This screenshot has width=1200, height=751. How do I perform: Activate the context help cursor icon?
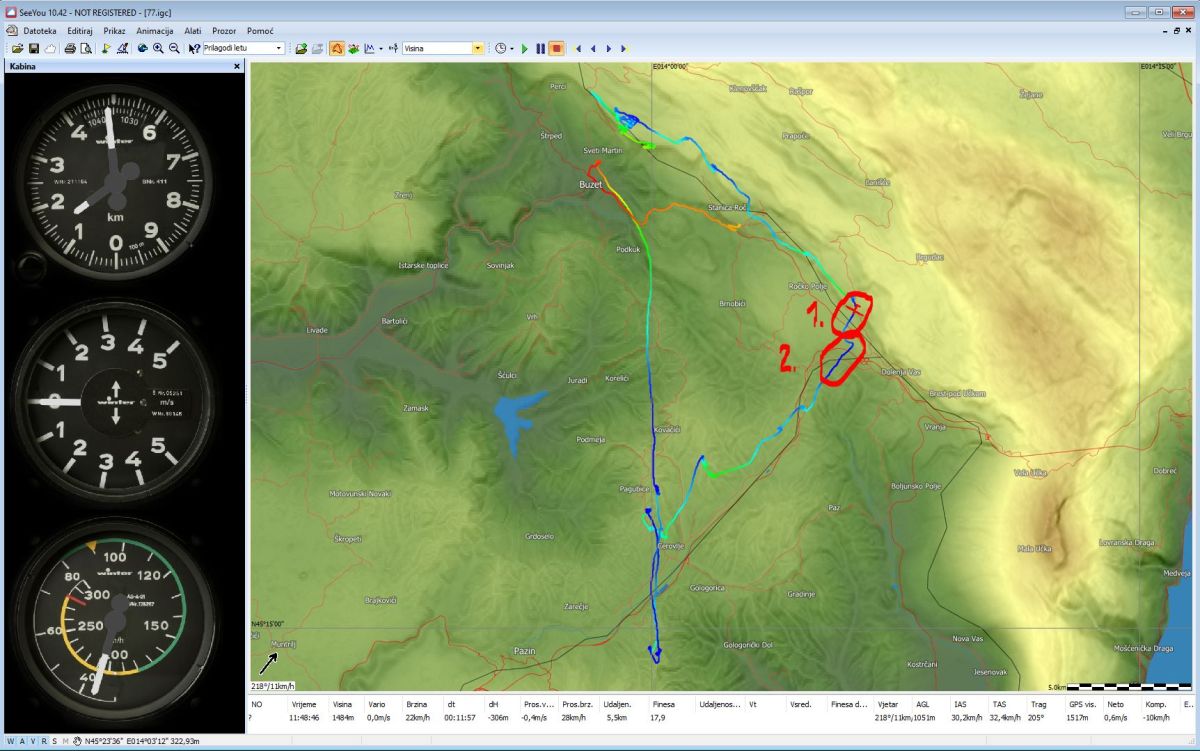(194, 48)
